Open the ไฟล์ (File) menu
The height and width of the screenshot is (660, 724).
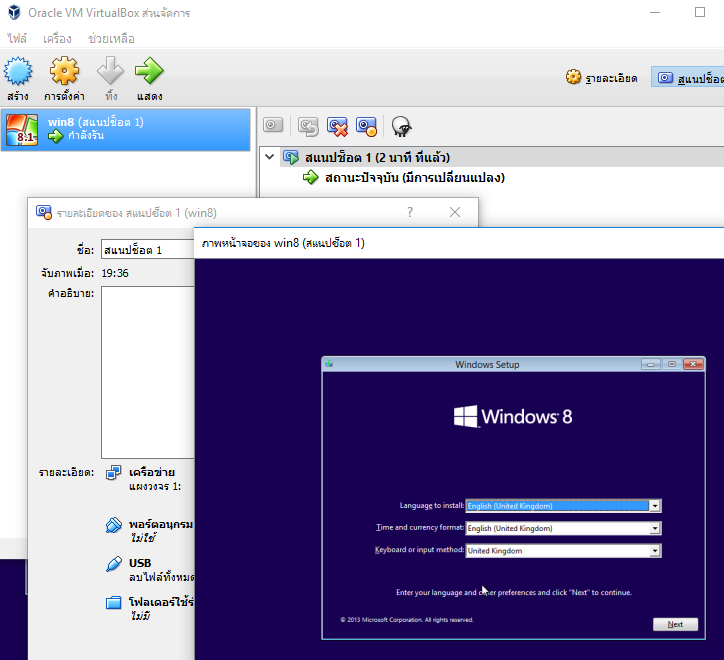click(x=17, y=38)
